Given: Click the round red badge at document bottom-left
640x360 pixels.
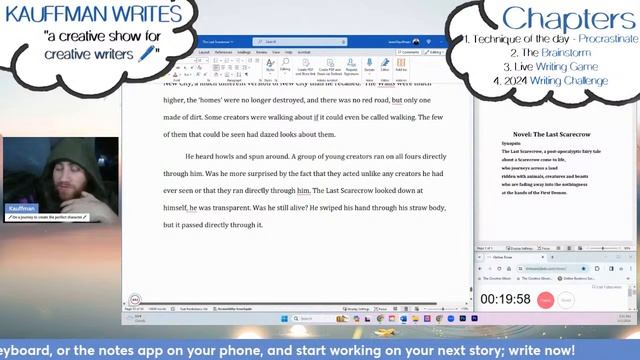Looking at the screenshot, I should 135,300.
